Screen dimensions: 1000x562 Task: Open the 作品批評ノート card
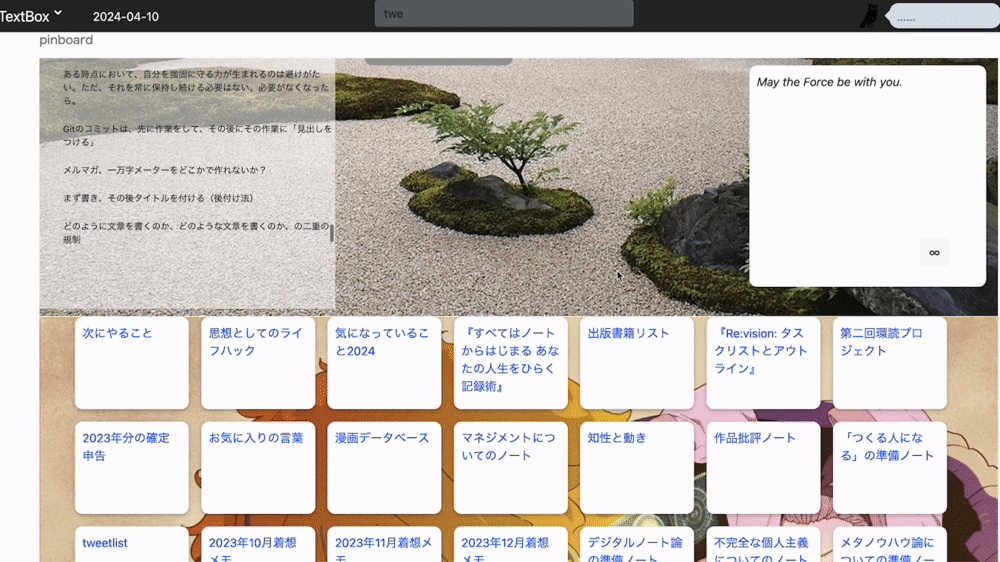(x=763, y=468)
